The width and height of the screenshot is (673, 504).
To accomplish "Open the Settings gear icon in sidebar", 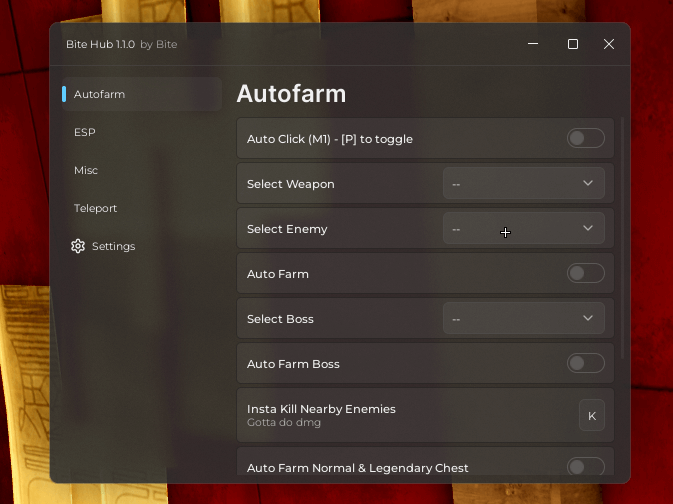I will click(78, 246).
